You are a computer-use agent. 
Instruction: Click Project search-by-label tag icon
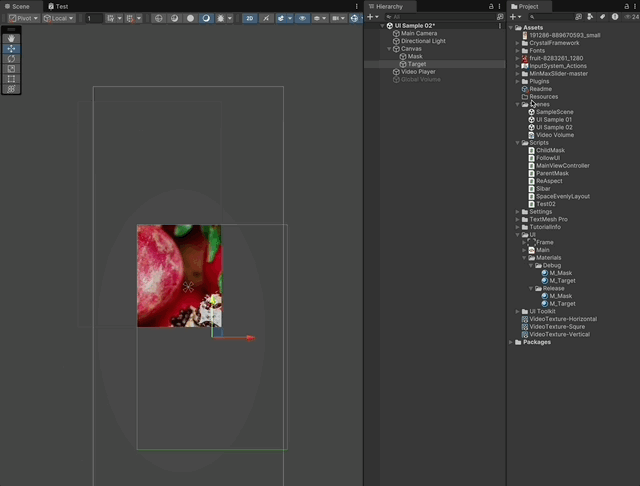coord(602,17)
